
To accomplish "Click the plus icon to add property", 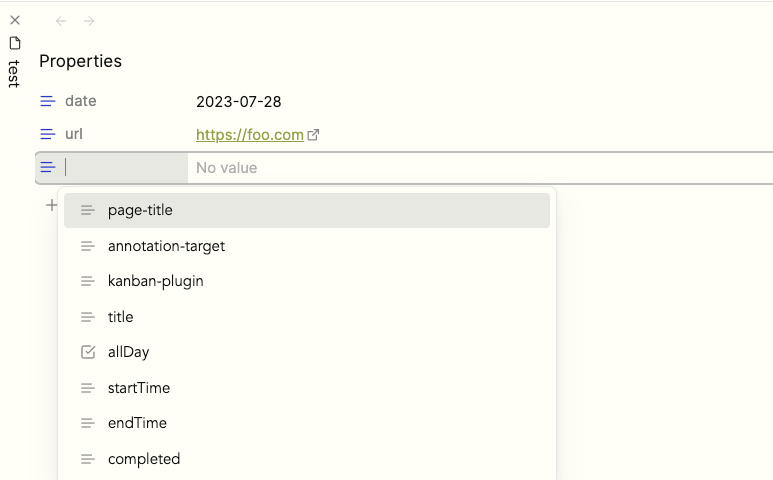I will click(51, 205).
